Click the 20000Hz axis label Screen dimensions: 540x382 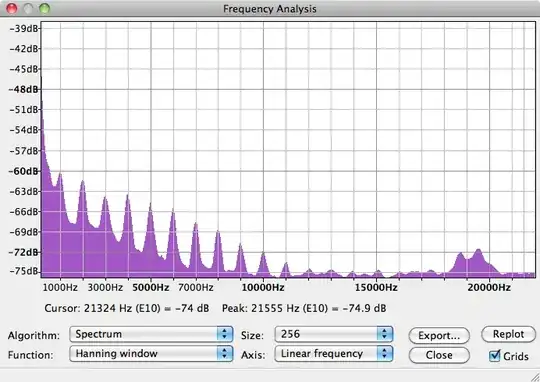489,287
